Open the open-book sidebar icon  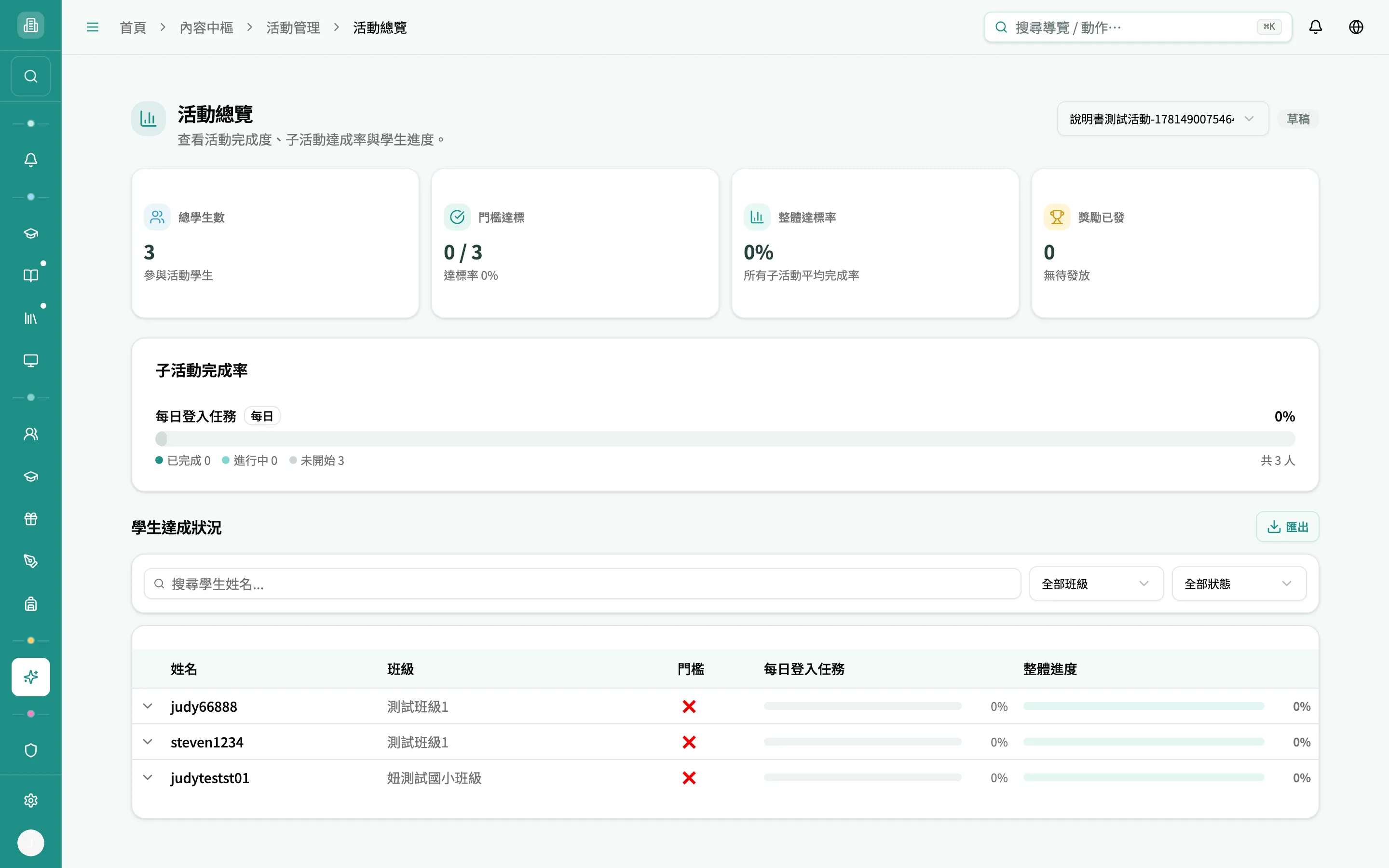[30, 275]
